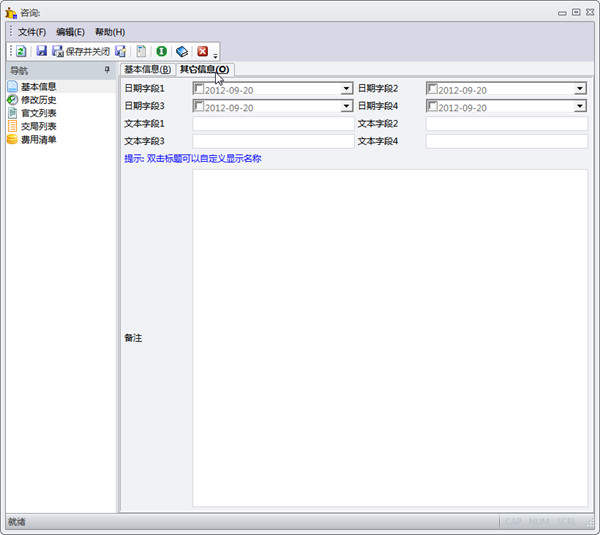Click the document page icon in the toolbar
This screenshot has height=535, width=600.
141,51
